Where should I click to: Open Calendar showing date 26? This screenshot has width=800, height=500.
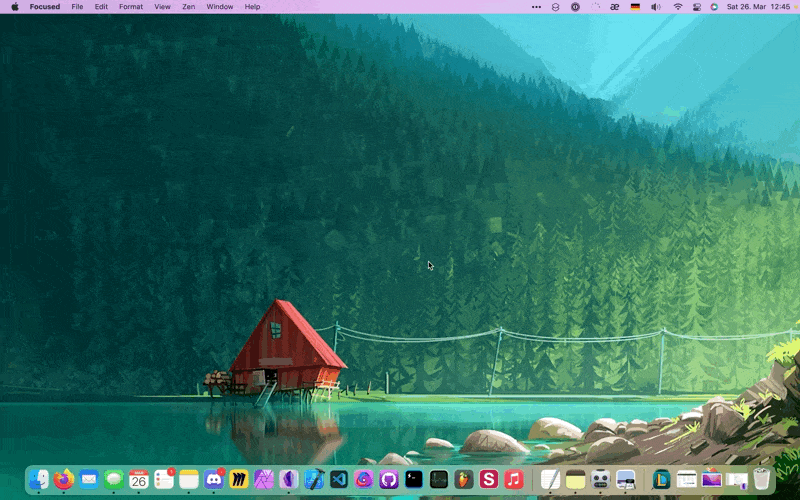(139, 480)
